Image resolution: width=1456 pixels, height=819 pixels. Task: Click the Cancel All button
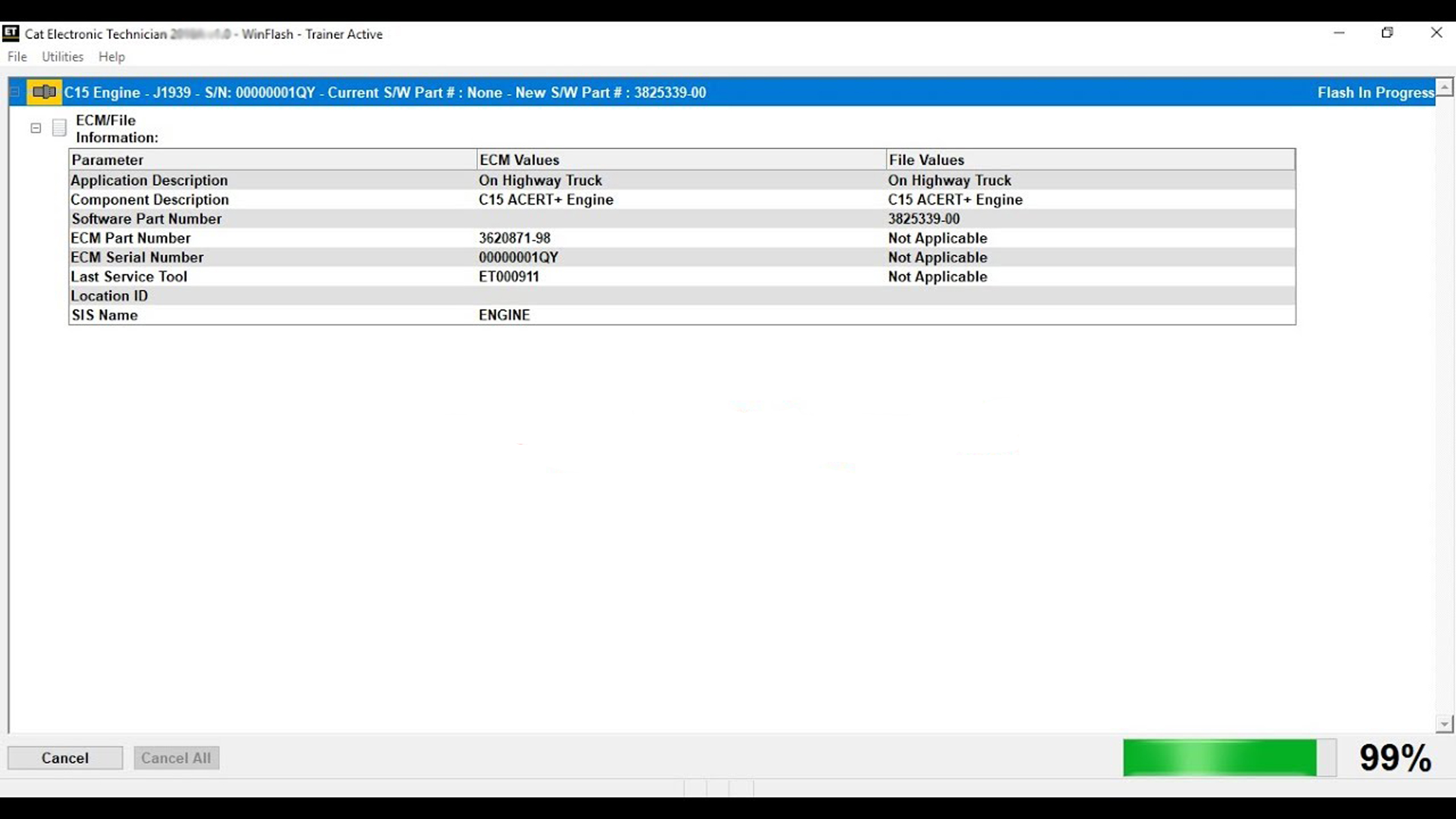pos(176,757)
